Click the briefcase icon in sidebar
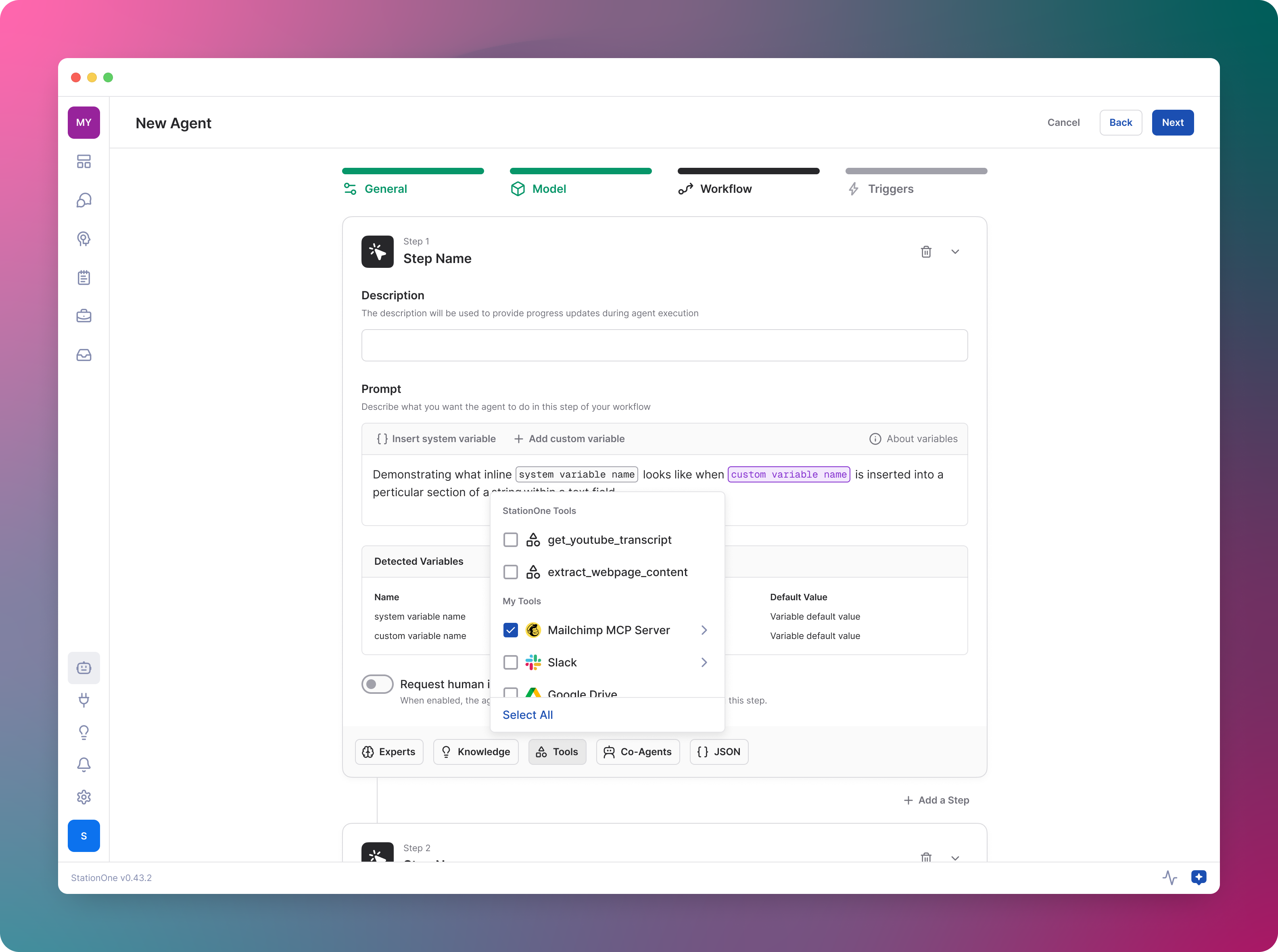 [84, 316]
